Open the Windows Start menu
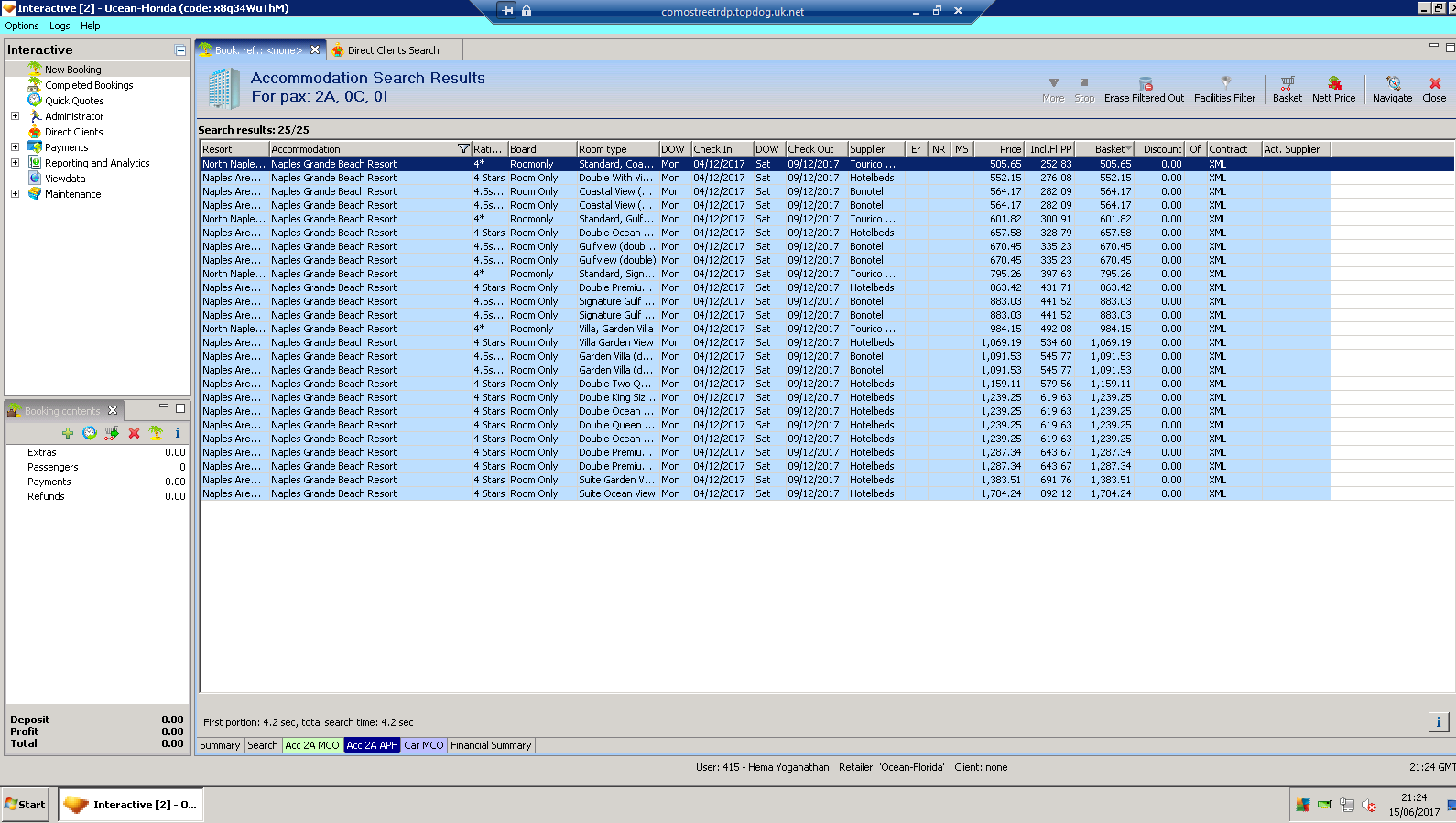Screen dimensions: 1456x823 (x=25, y=805)
